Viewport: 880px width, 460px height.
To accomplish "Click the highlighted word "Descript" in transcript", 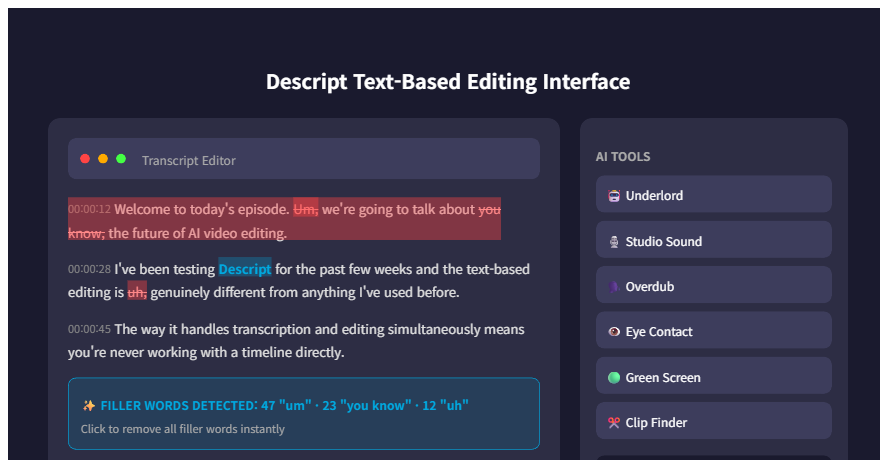I will click(x=245, y=269).
